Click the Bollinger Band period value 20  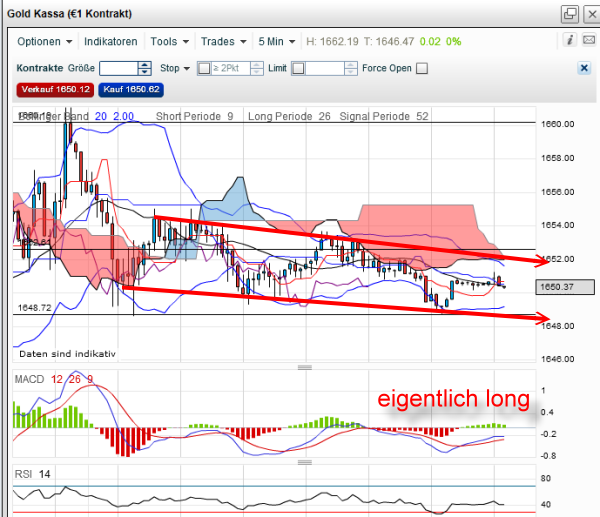[x=101, y=116]
